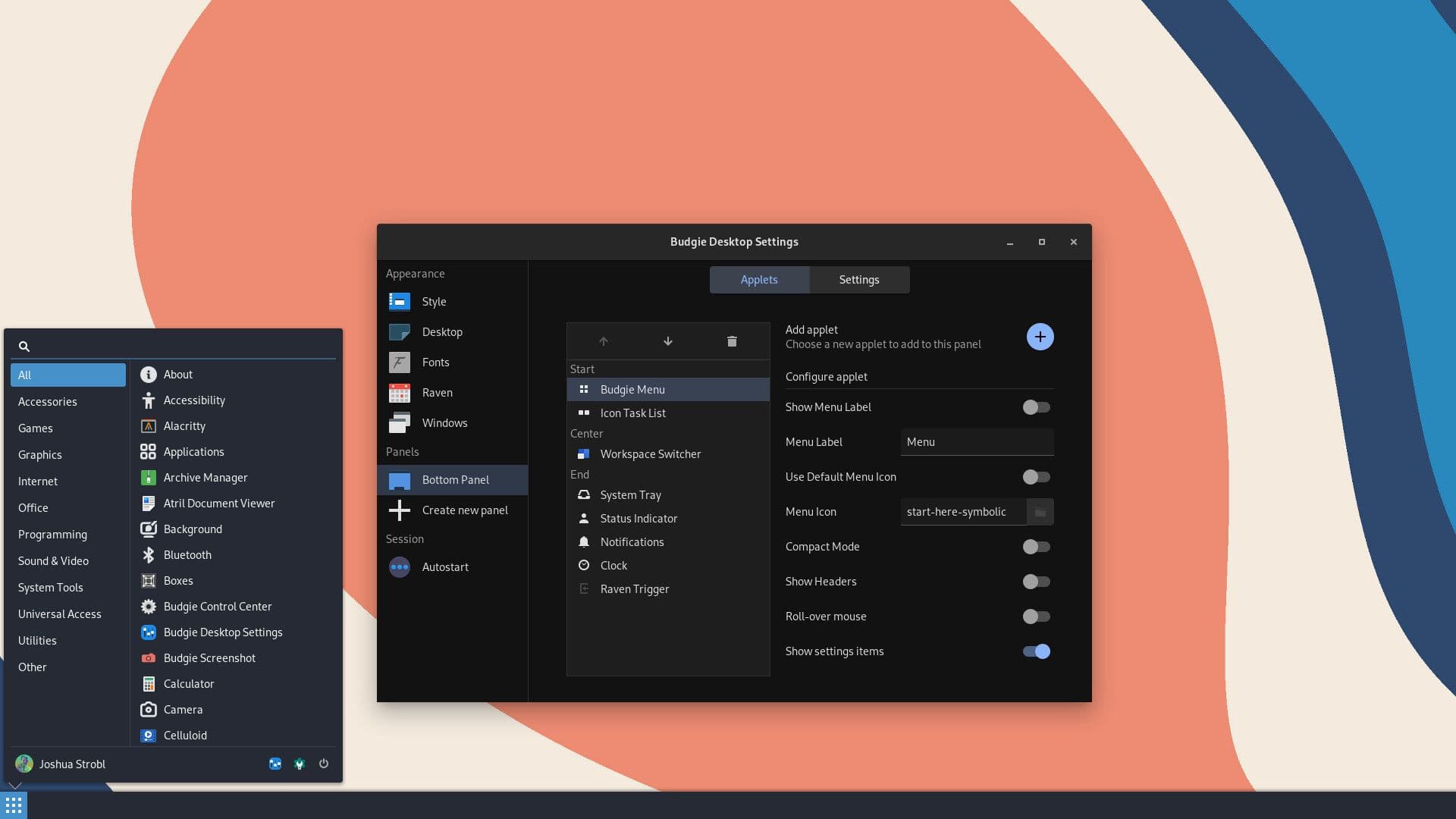Screen dimensions: 1456x819
Task: Disable the Show settings items toggle
Action: [1035, 651]
